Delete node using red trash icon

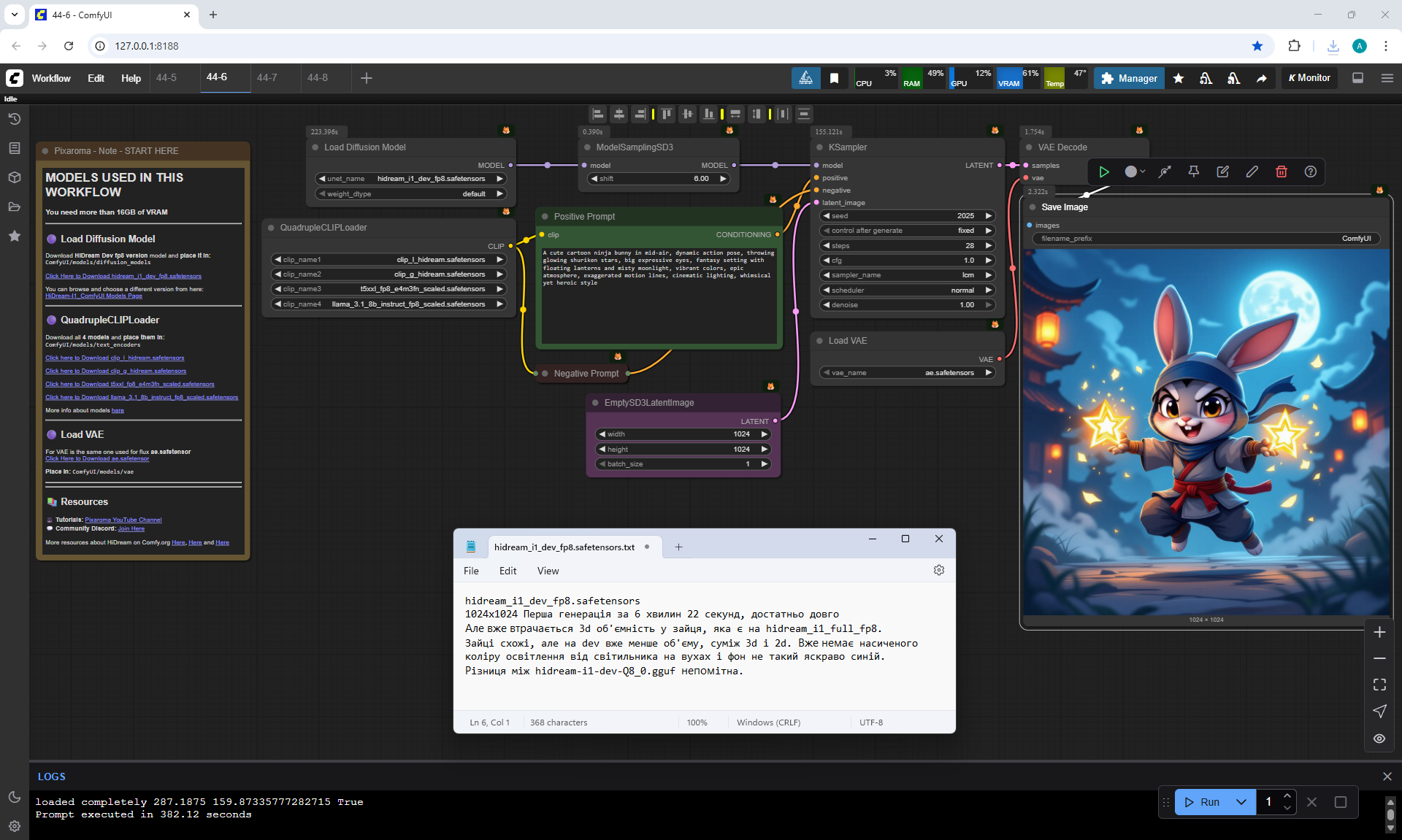(1281, 172)
